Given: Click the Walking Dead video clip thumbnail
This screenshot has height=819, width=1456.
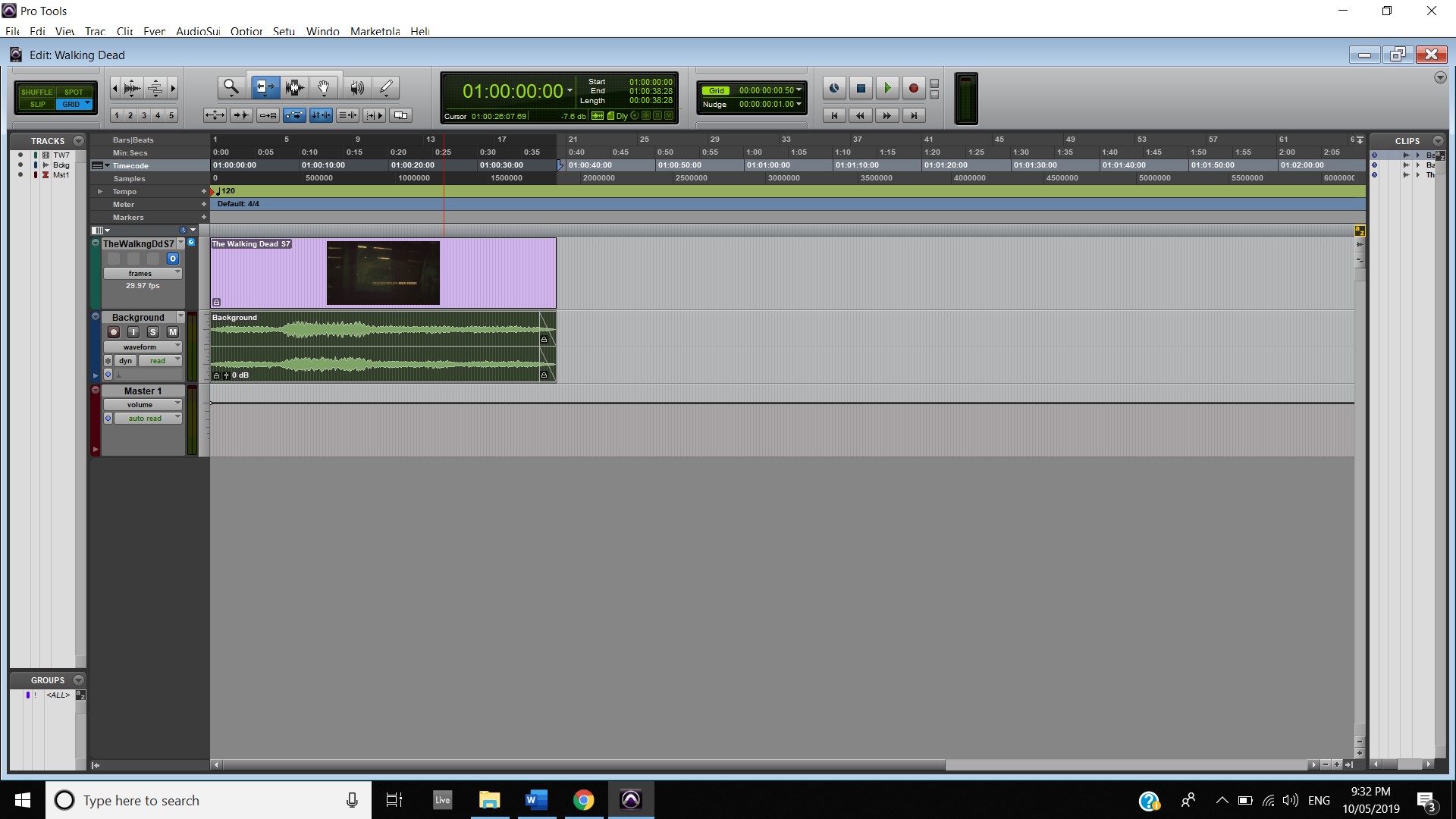Looking at the screenshot, I should point(383,273).
